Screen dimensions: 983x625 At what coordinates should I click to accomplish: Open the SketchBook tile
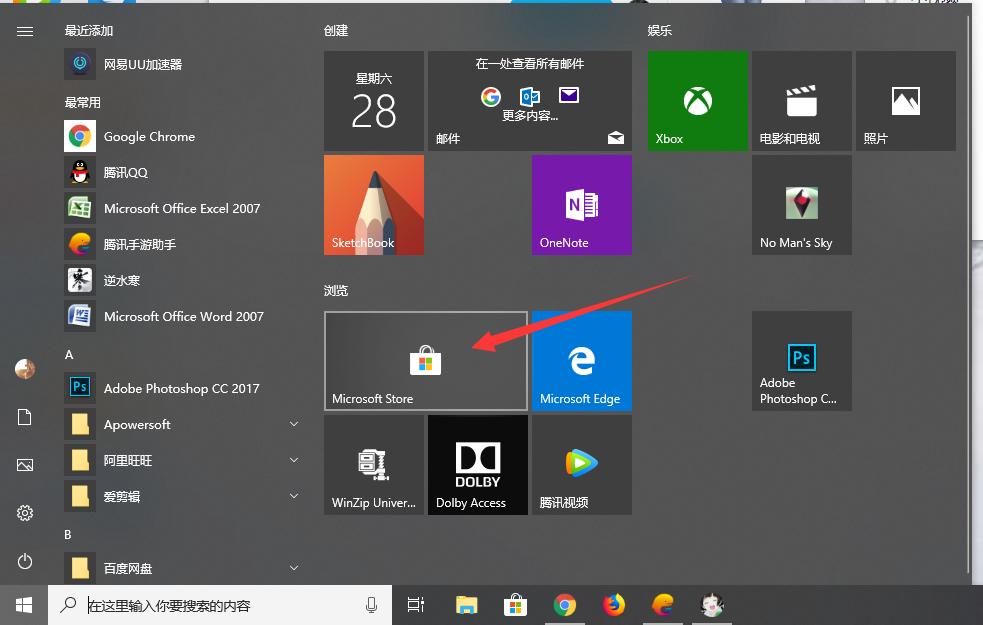point(373,205)
